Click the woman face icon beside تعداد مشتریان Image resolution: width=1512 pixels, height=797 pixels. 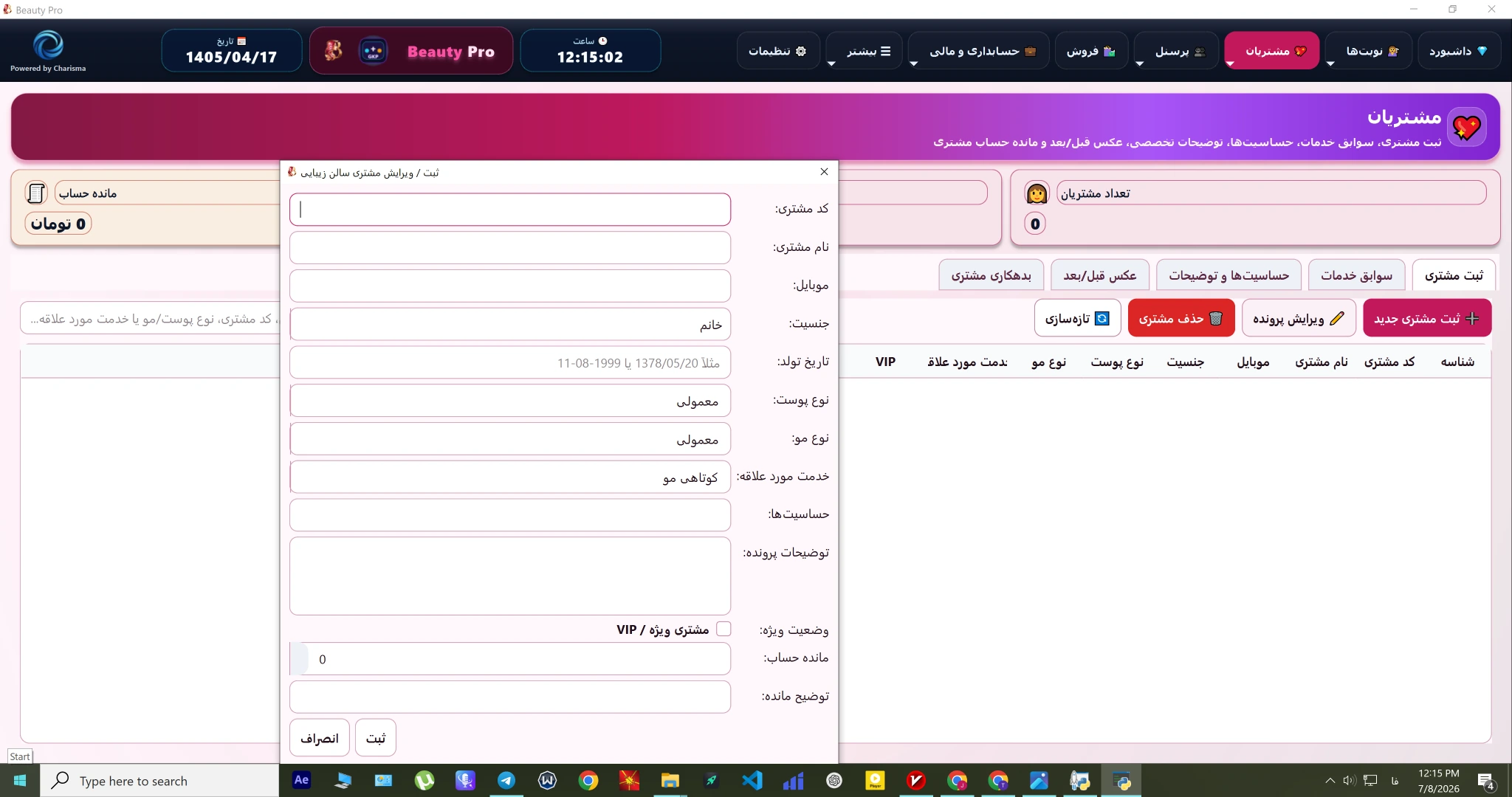pos(1037,193)
